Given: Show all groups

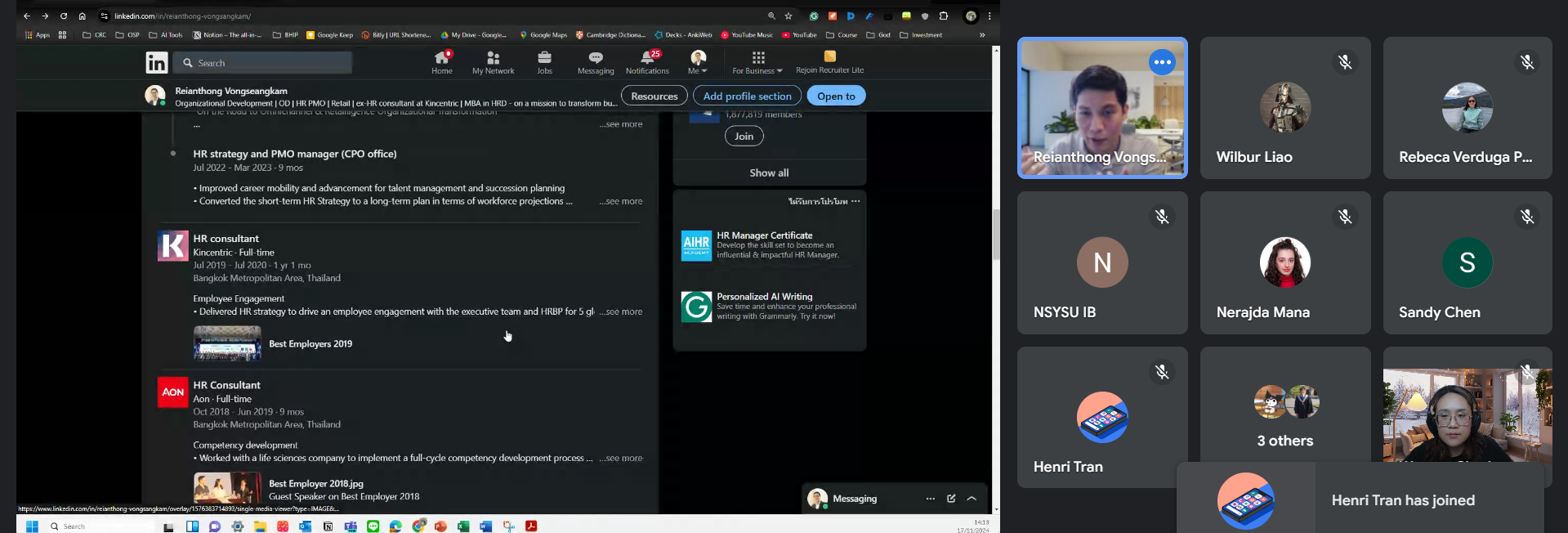Looking at the screenshot, I should tap(769, 172).
